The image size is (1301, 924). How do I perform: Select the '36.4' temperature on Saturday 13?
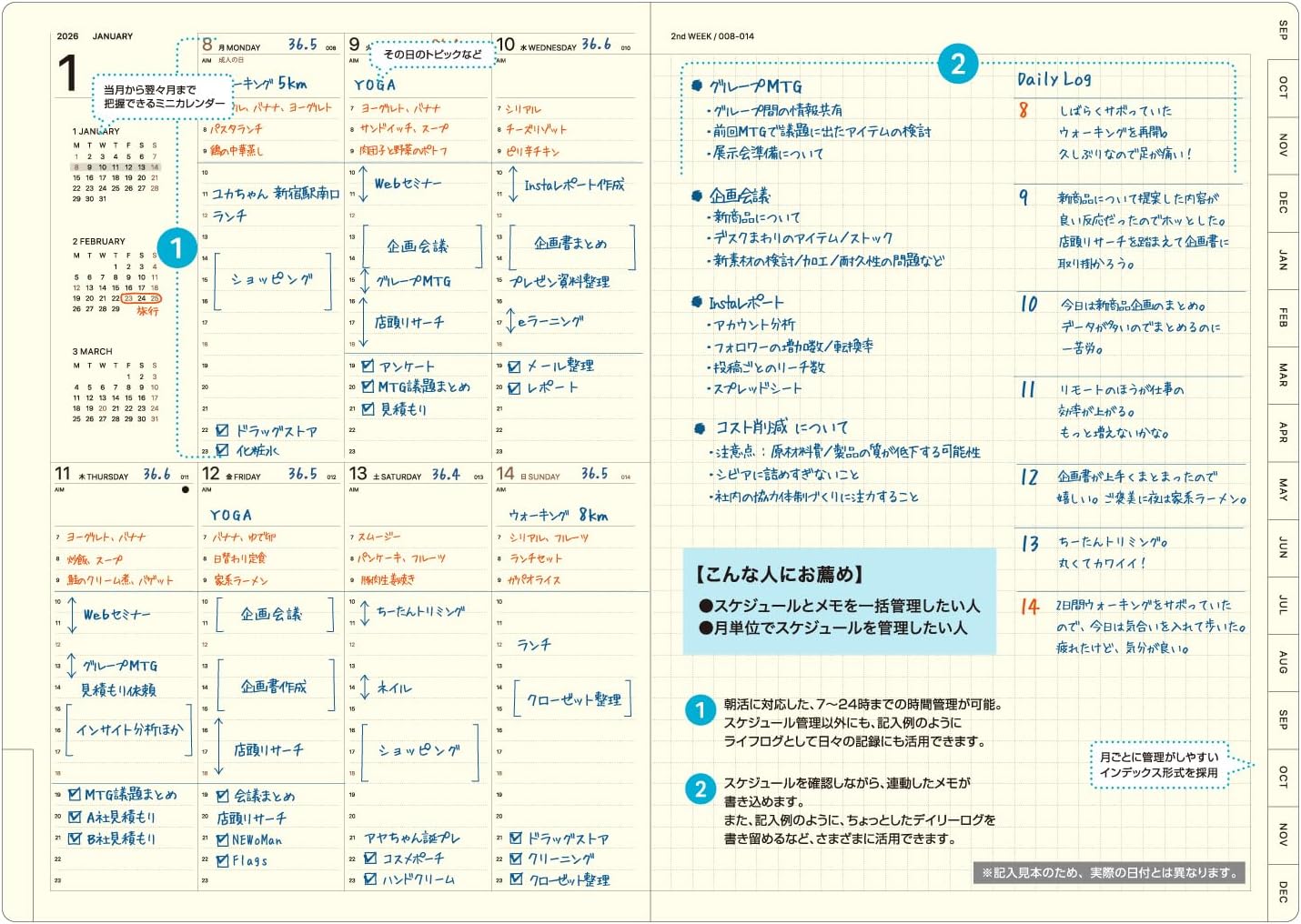tap(446, 474)
